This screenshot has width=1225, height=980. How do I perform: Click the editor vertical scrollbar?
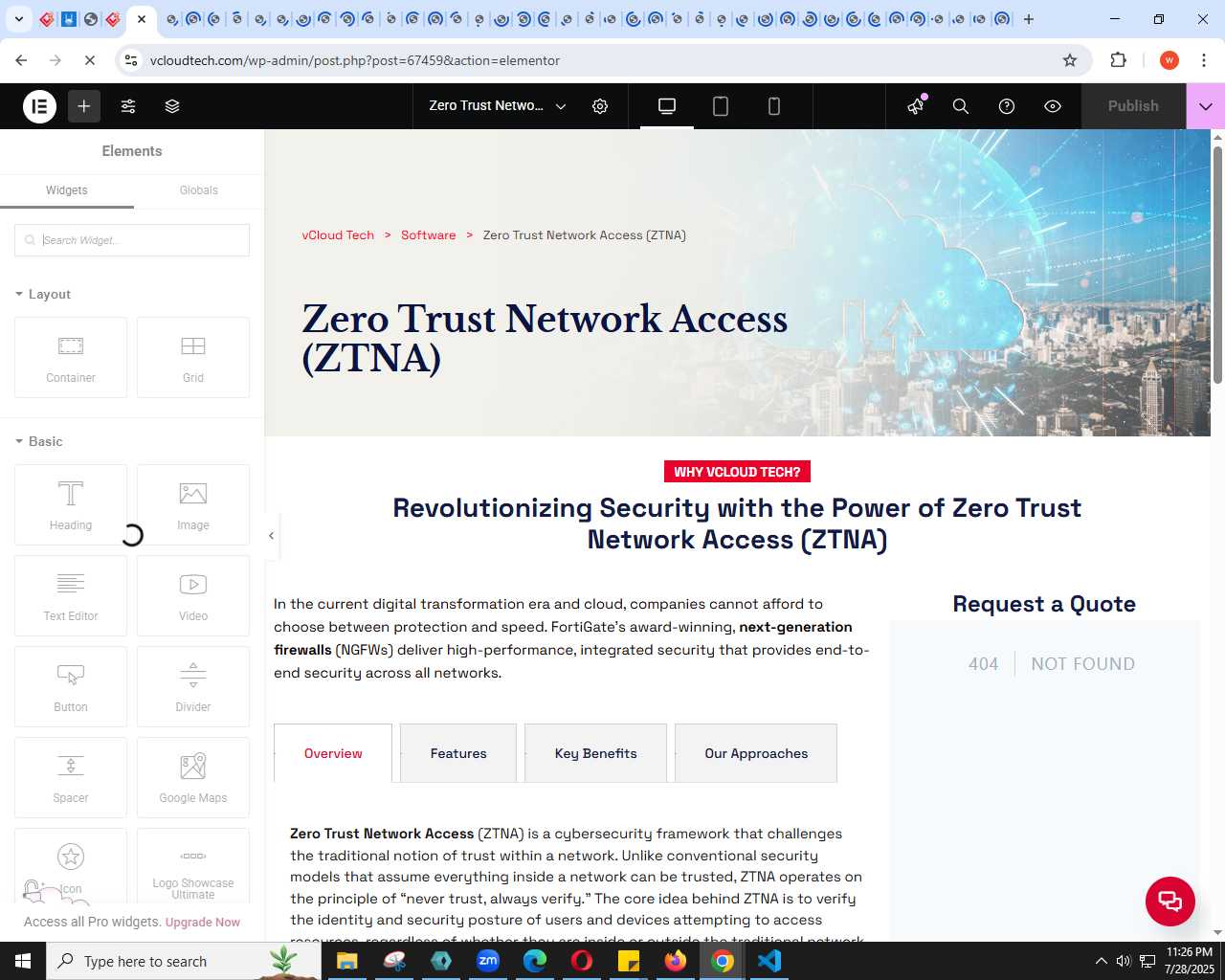pyautogui.click(x=1217, y=265)
